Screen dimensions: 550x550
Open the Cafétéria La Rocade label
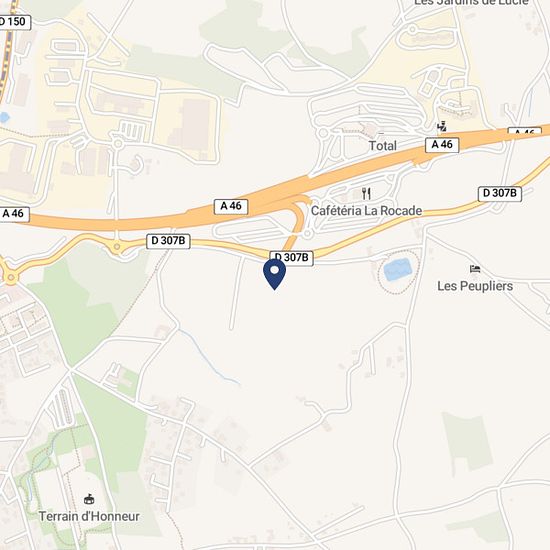[366, 211]
